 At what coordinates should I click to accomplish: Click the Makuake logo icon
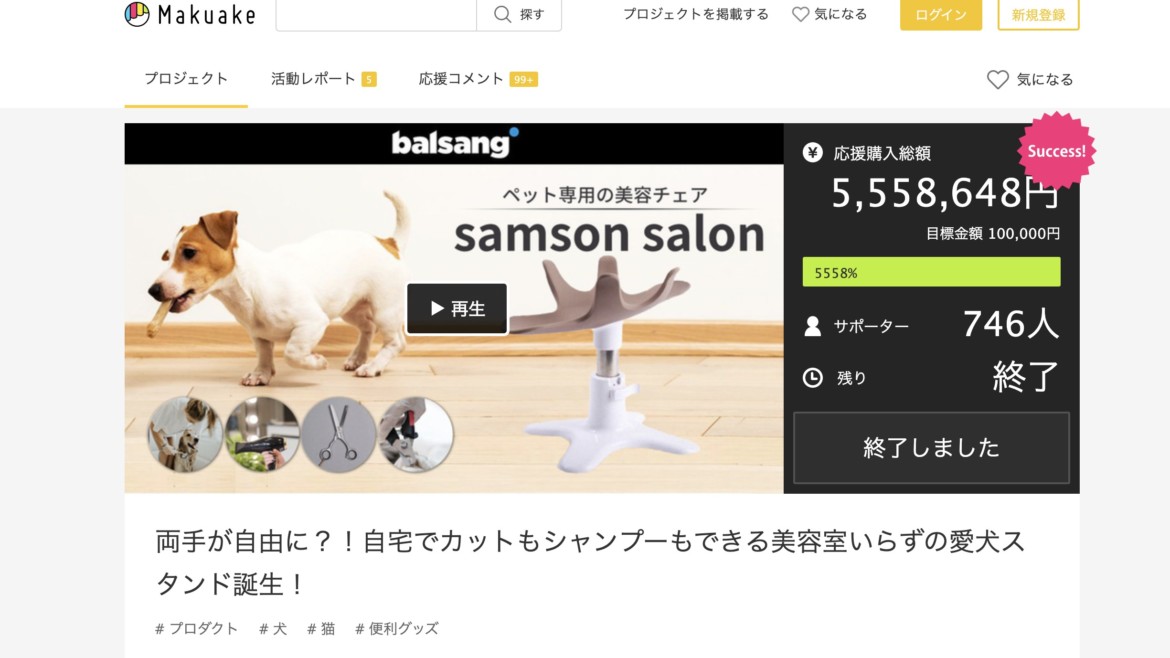click(137, 14)
